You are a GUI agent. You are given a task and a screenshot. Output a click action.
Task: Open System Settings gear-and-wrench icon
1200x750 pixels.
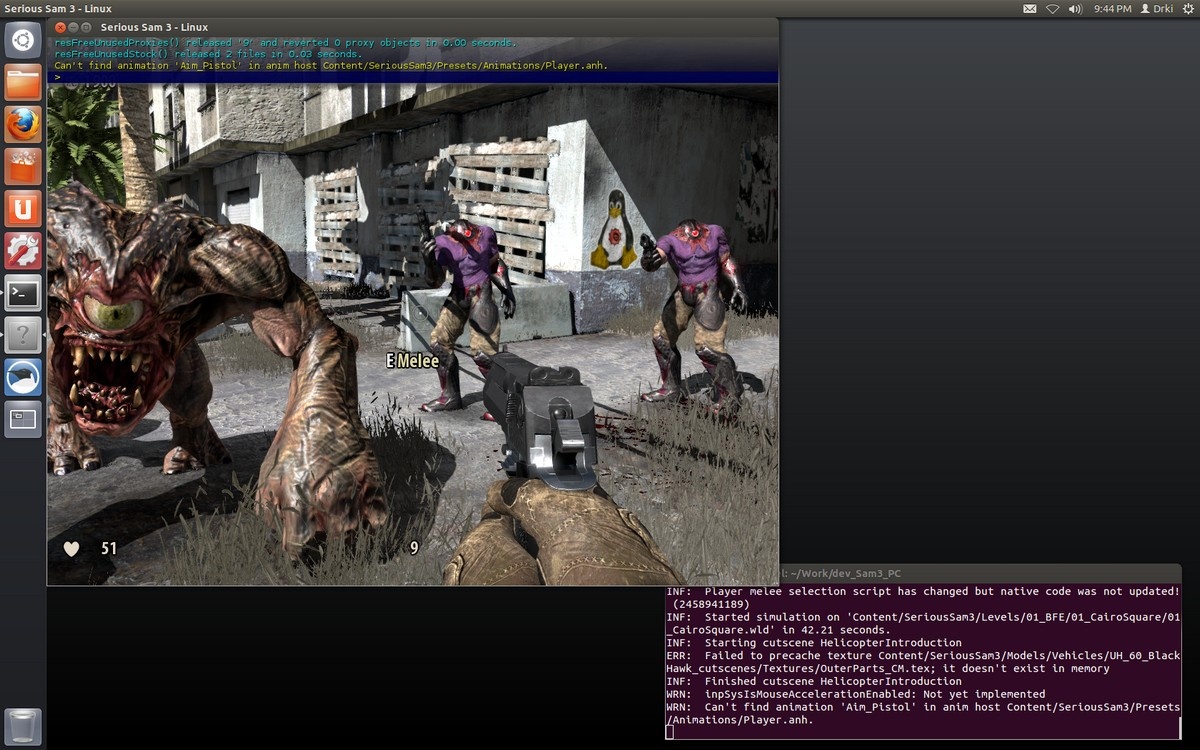coord(23,251)
